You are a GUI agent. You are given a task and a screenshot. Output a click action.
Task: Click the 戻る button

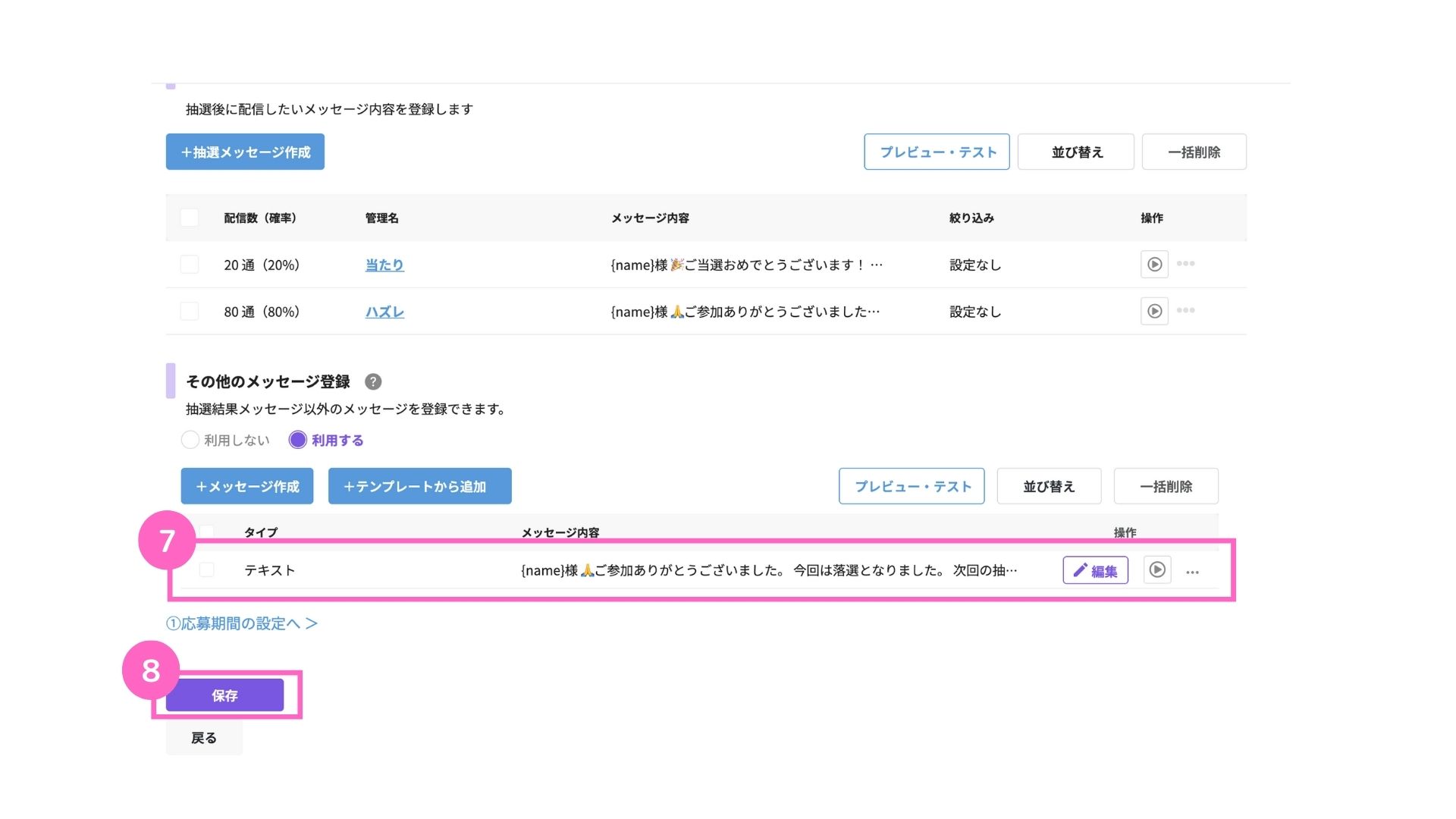coord(204,738)
